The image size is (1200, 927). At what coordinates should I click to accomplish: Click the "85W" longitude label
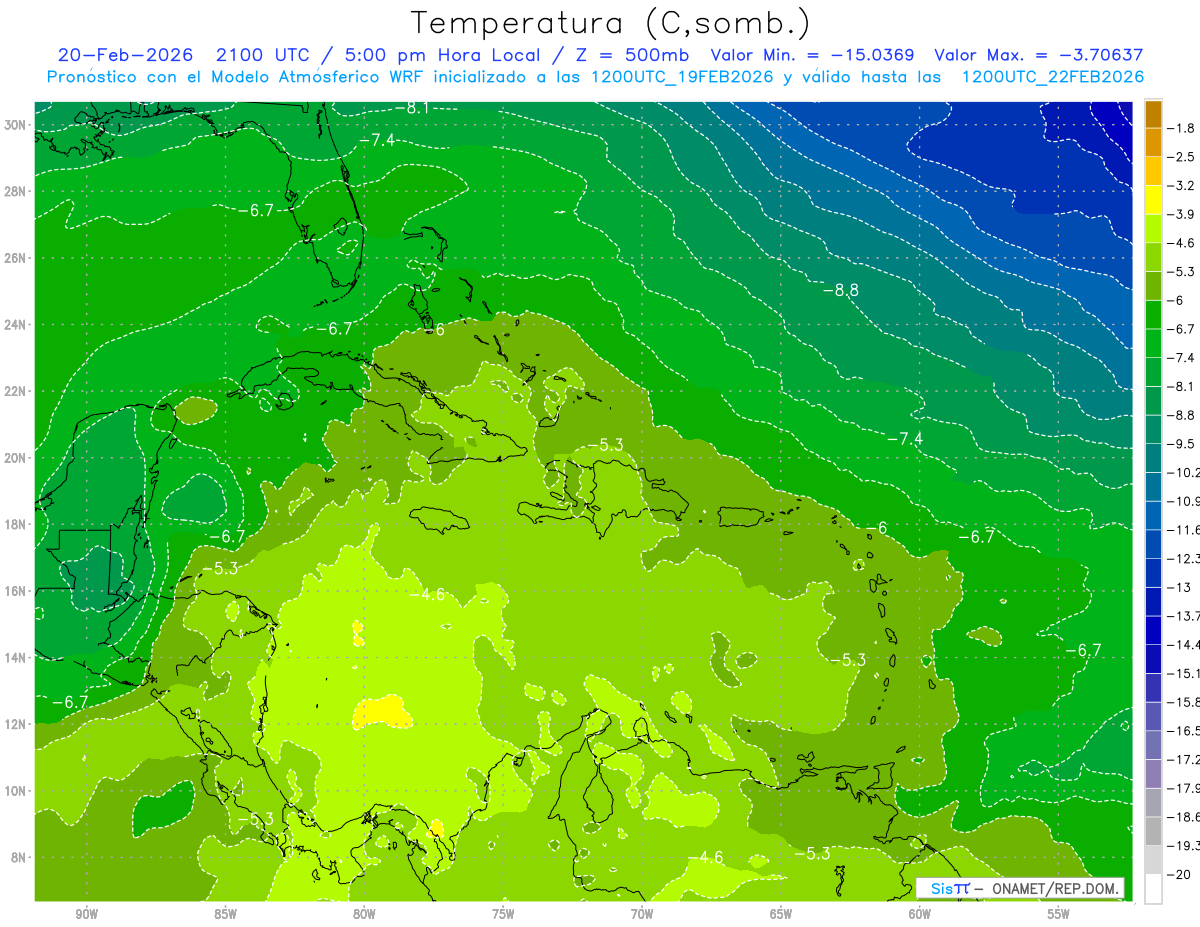pyautogui.click(x=225, y=914)
